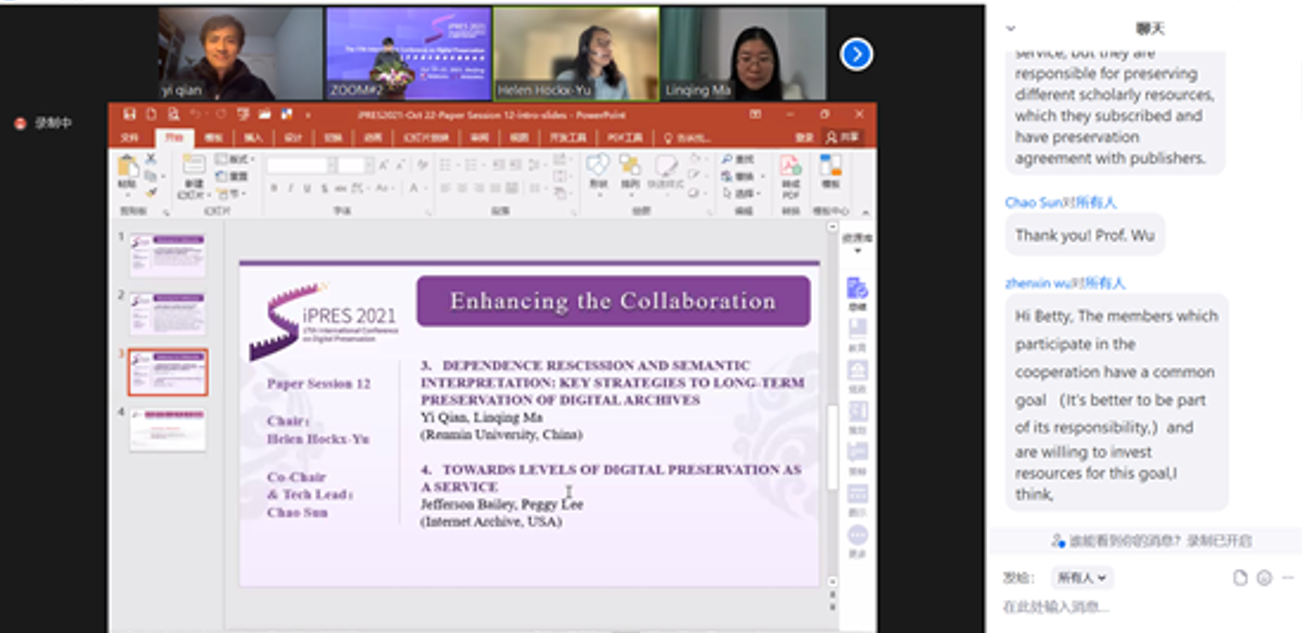Decrease font size with the smaller A icon

point(400,165)
